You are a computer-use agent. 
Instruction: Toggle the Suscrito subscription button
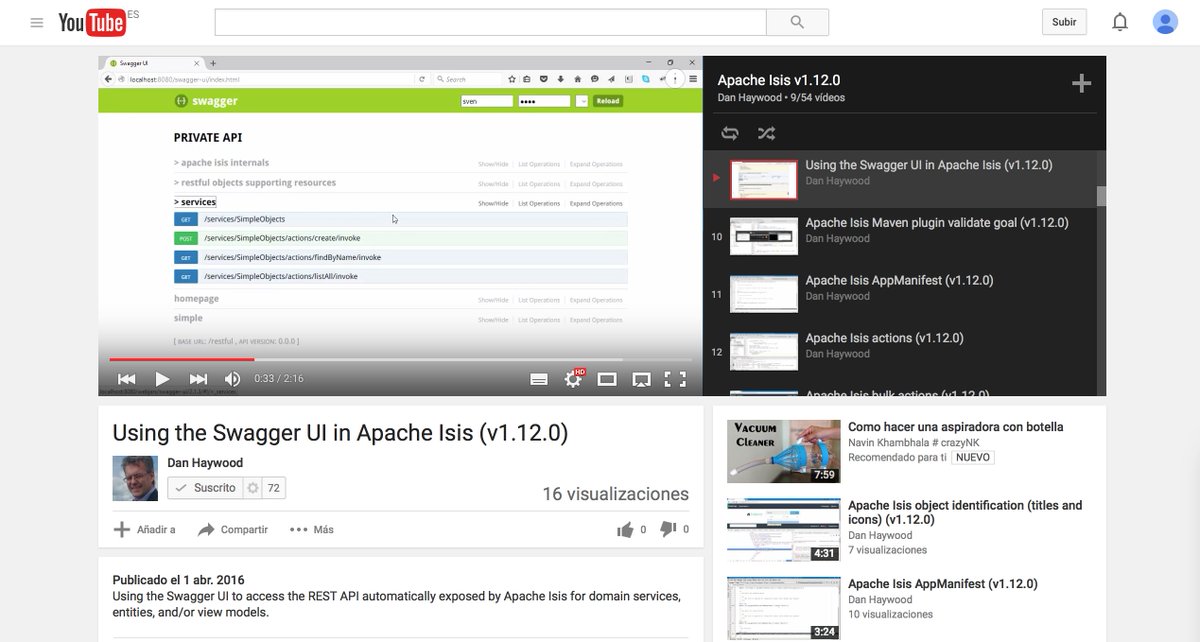(205, 488)
